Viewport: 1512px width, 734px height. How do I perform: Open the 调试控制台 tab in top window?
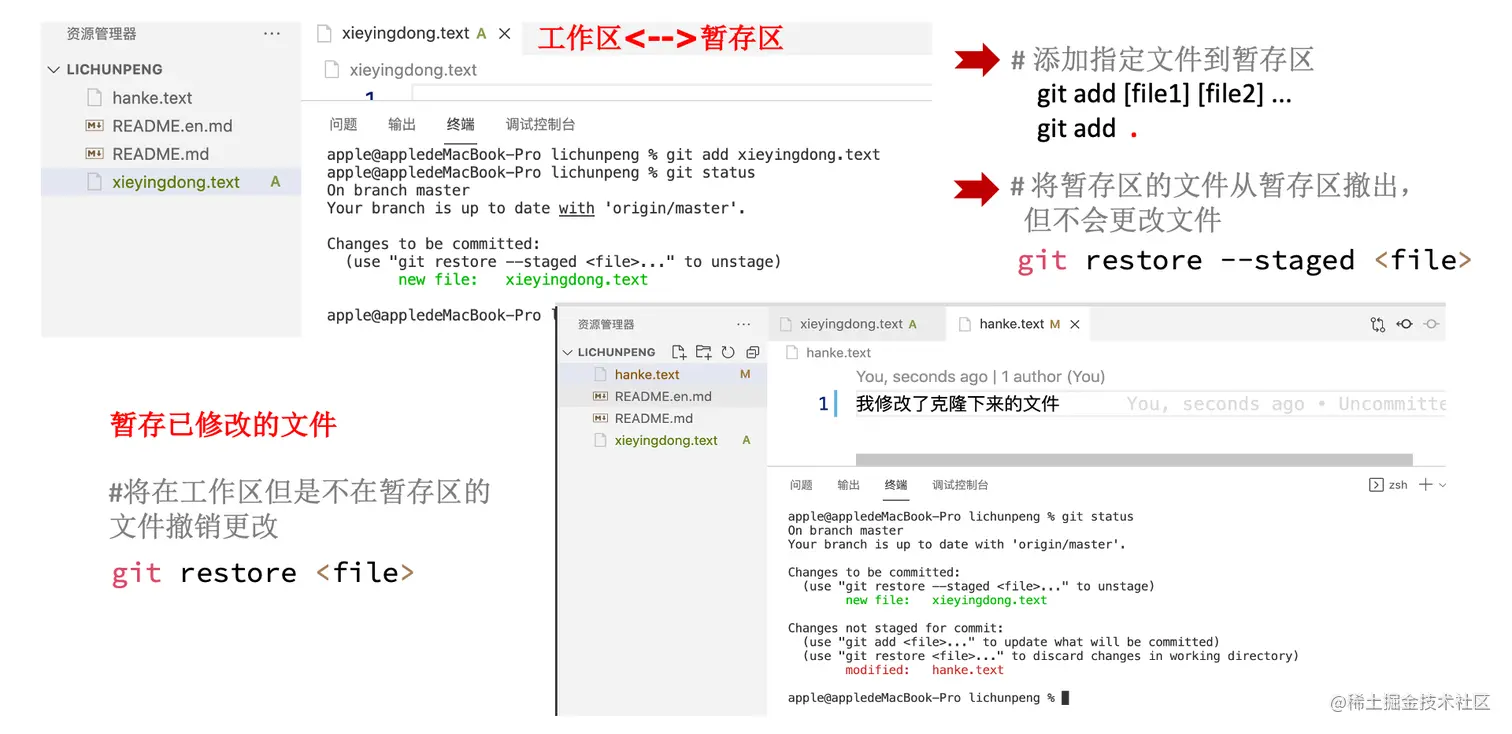(x=541, y=125)
